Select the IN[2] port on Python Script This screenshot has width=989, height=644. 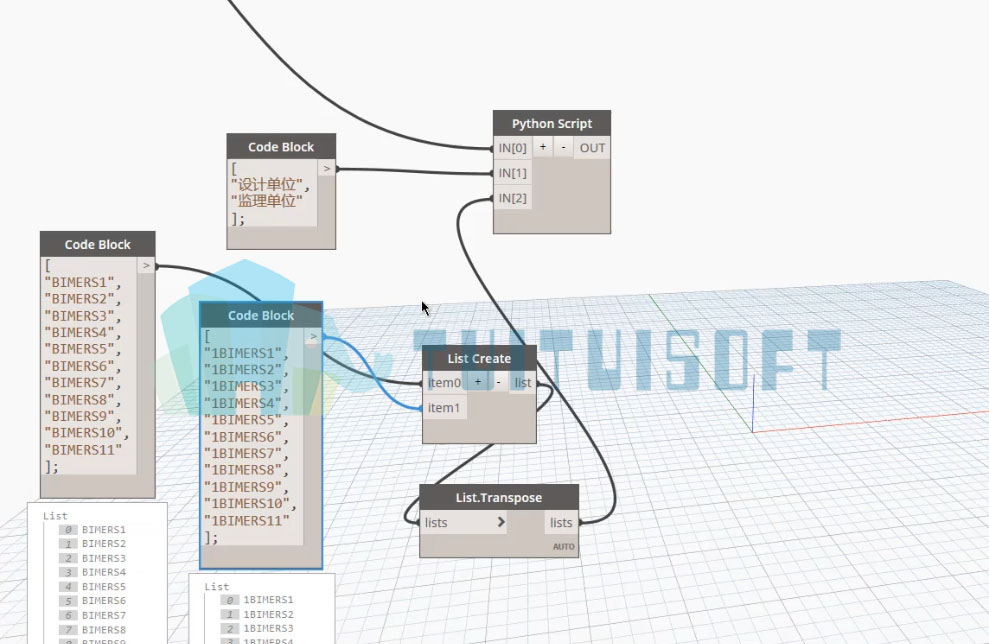click(x=512, y=198)
